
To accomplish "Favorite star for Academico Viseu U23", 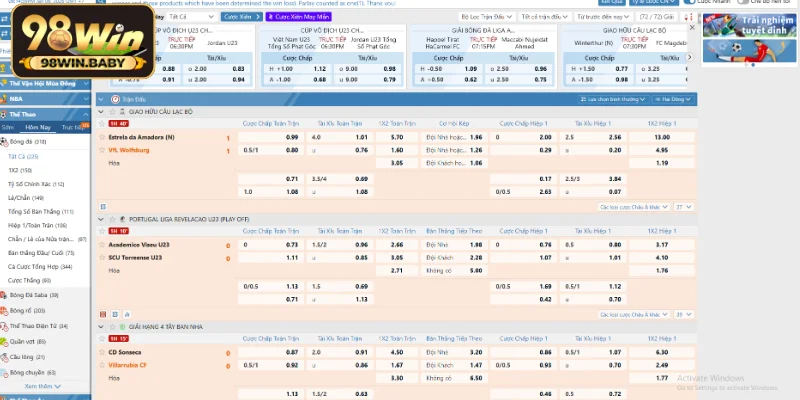I will 103,245.
